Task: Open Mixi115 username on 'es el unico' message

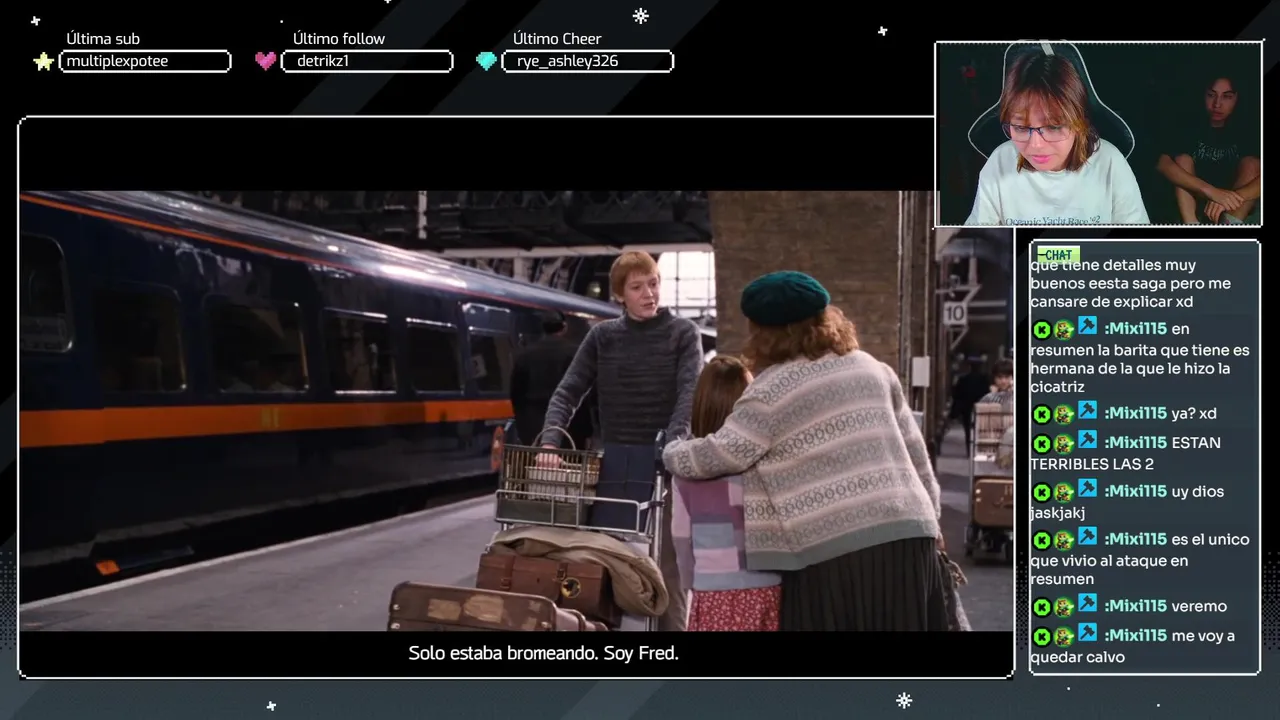Action: pos(1135,539)
